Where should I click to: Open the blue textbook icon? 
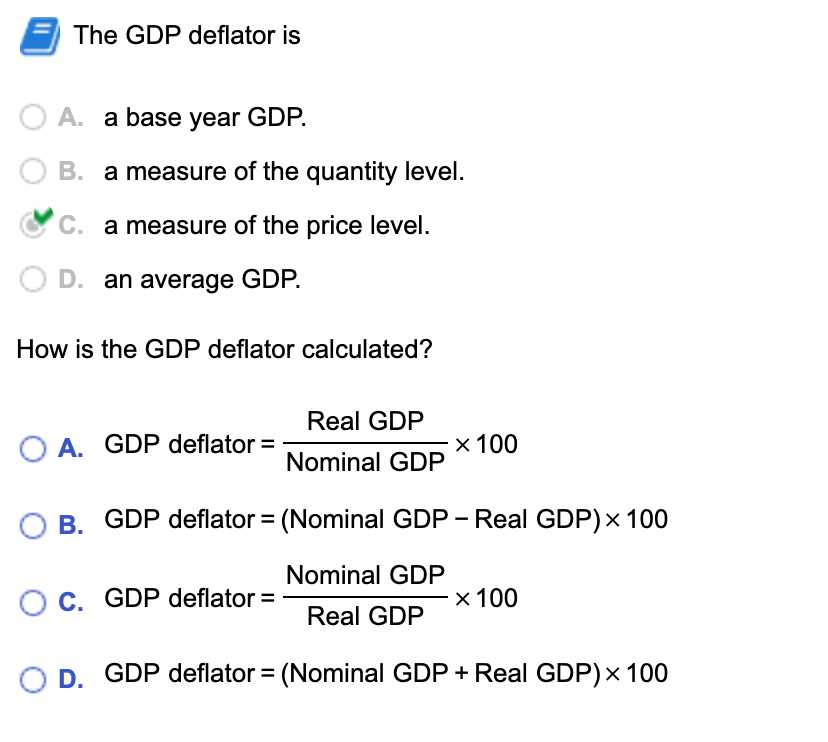40,36
